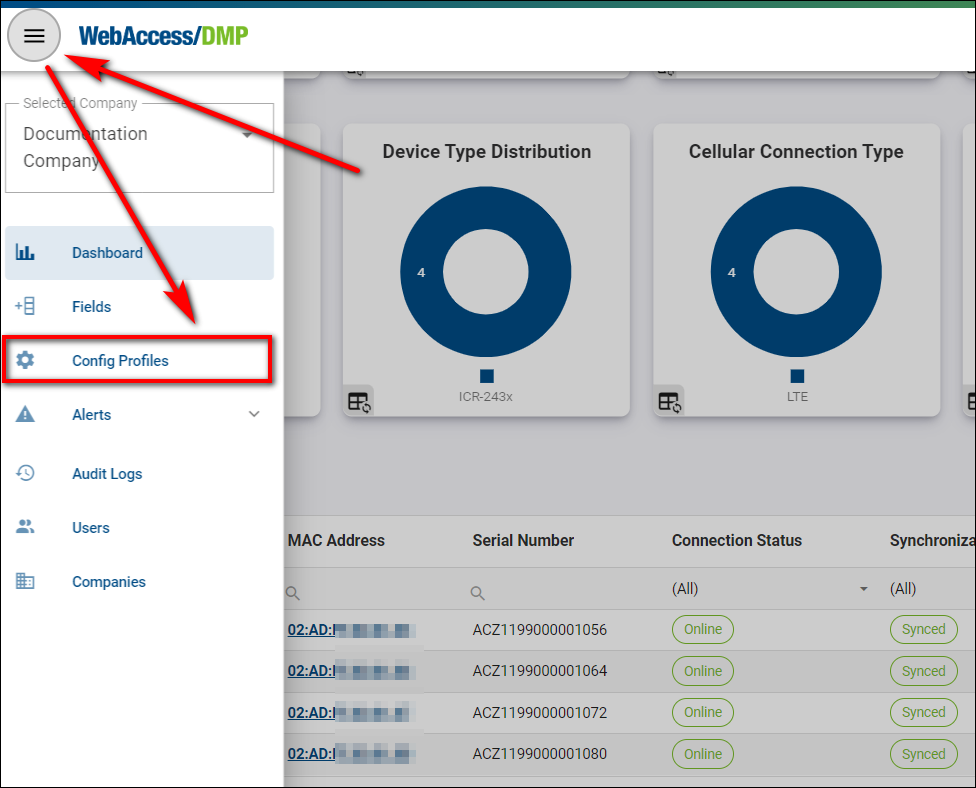Select Companies in the navigation menu
976x788 pixels.
(109, 582)
